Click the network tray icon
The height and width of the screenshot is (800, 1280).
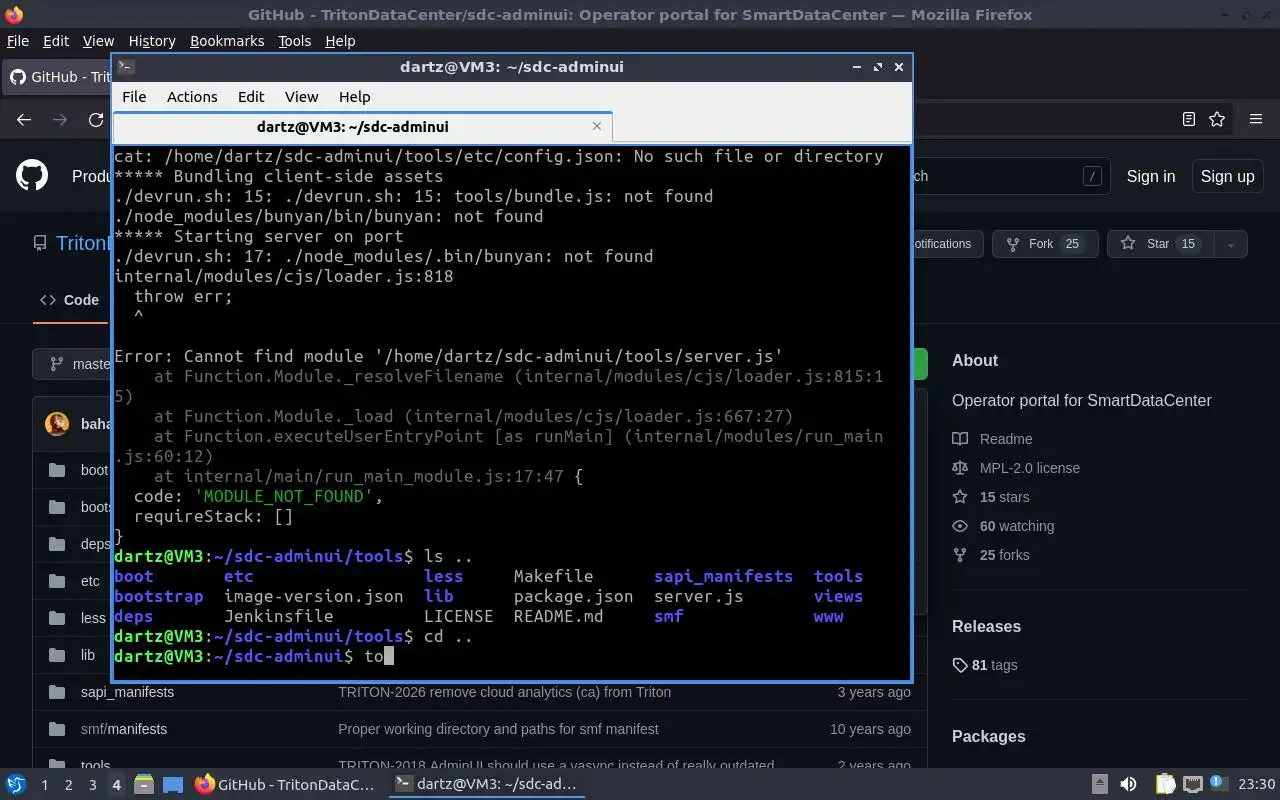tap(1192, 784)
